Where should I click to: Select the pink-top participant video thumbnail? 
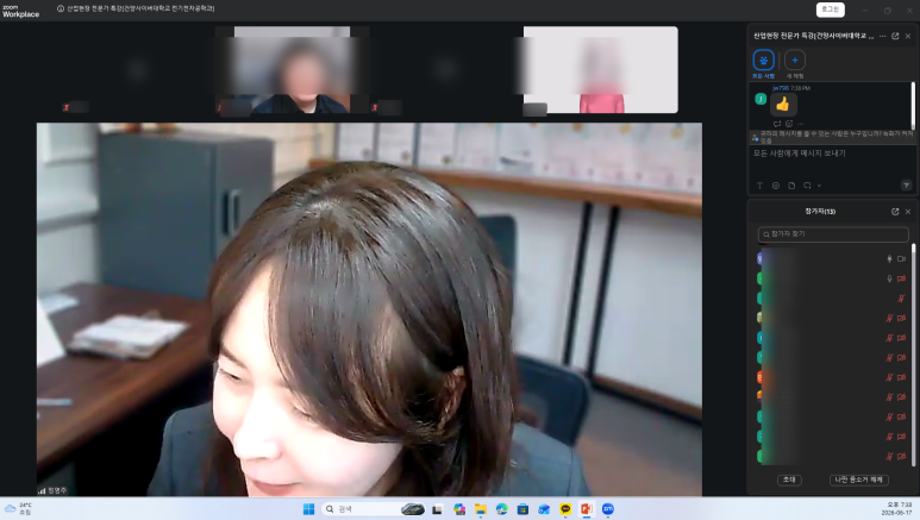[x=600, y=70]
